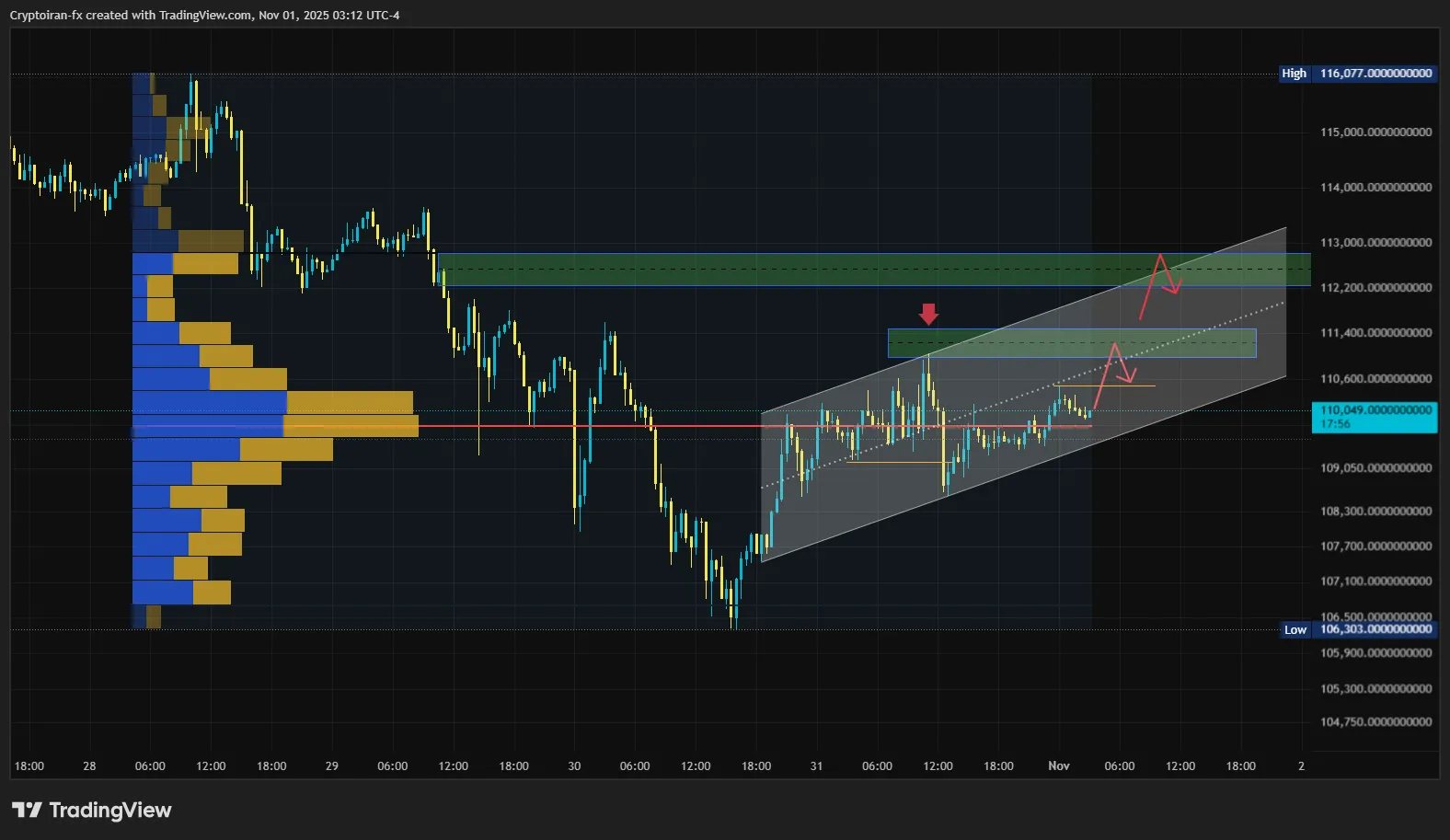
Task: Click the 17:56 candle countdown timer
Action: point(1336,424)
